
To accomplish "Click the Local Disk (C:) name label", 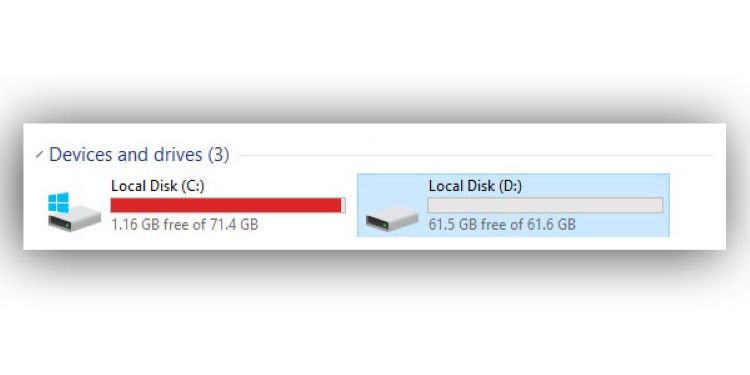I will (x=158, y=186).
